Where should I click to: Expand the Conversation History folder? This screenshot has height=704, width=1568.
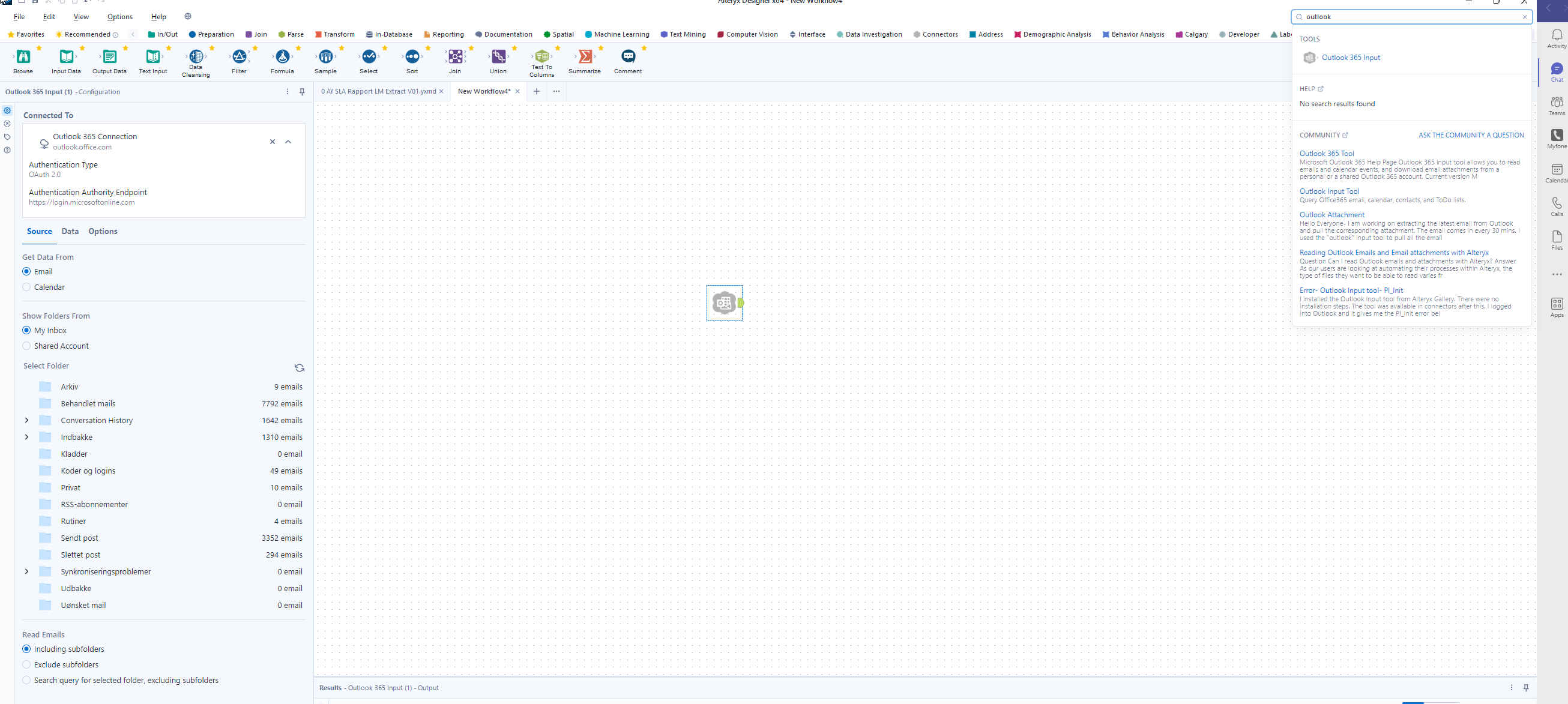tap(26, 420)
